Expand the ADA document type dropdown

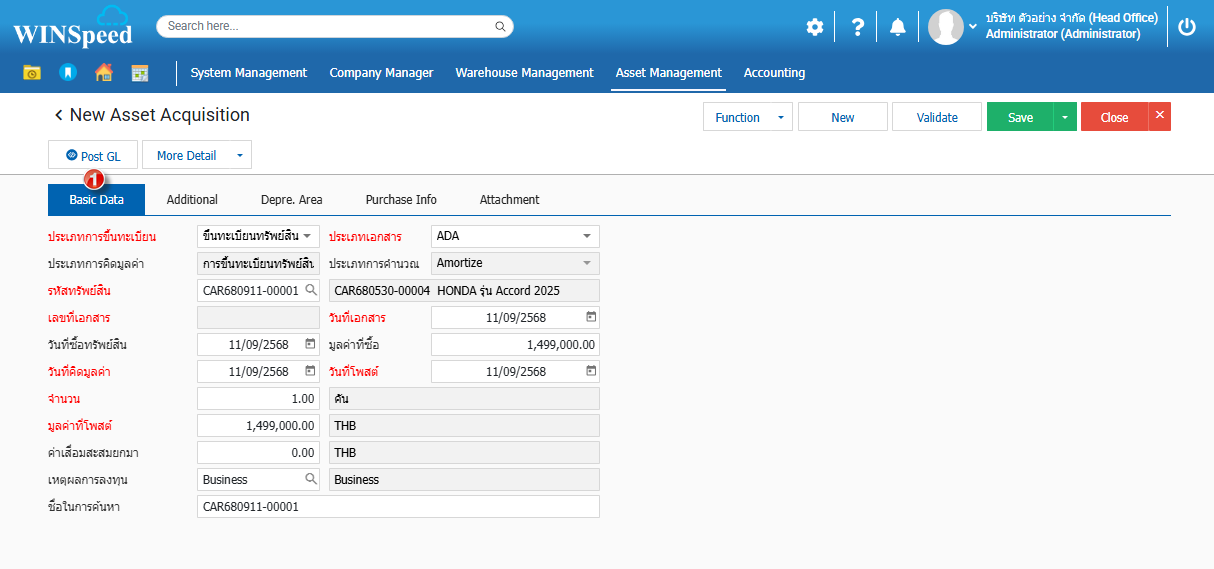pyautogui.click(x=586, y=236)
